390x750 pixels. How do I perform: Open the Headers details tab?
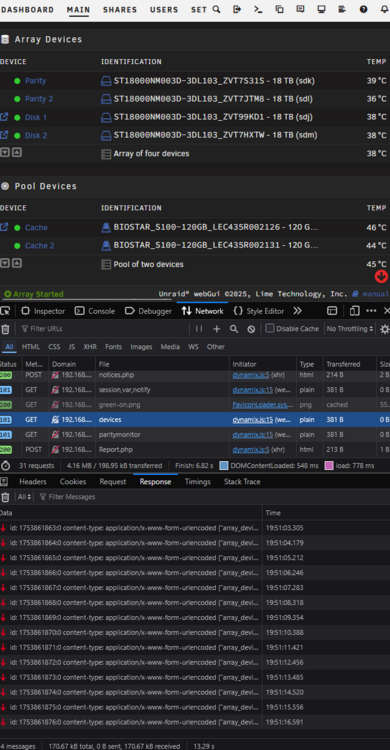point(33,482)
